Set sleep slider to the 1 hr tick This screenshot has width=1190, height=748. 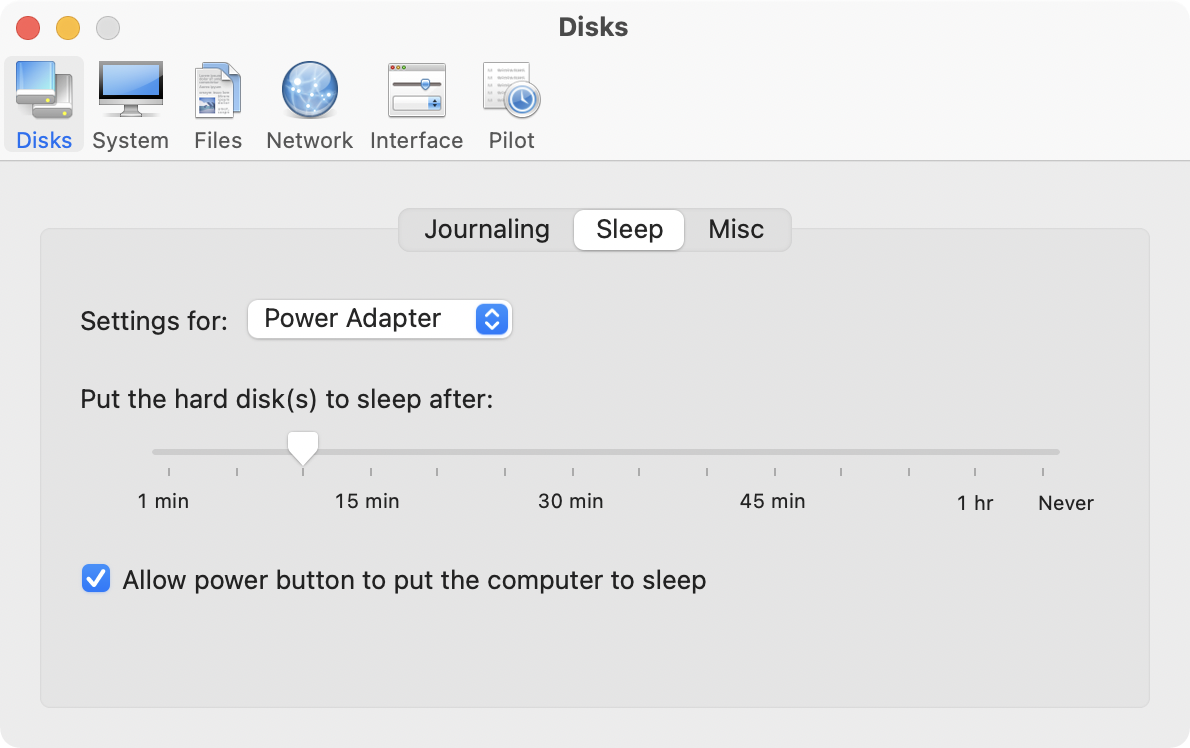(x=975, y=452)
